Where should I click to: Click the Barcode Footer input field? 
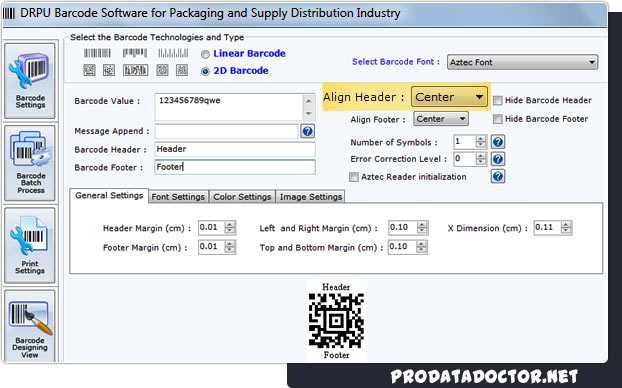tap(235, 167)
